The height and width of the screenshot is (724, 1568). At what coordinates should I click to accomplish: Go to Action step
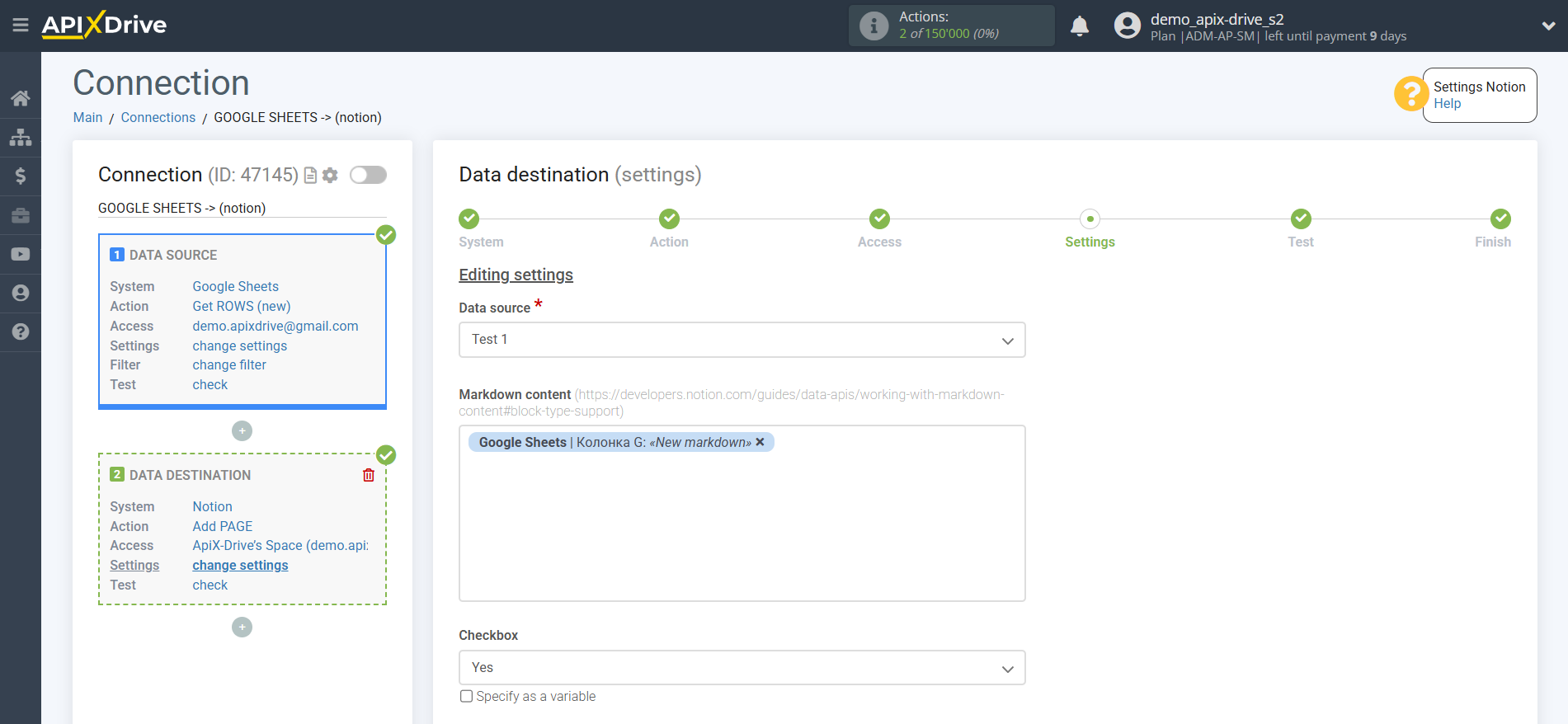click(x=669, y=219)
